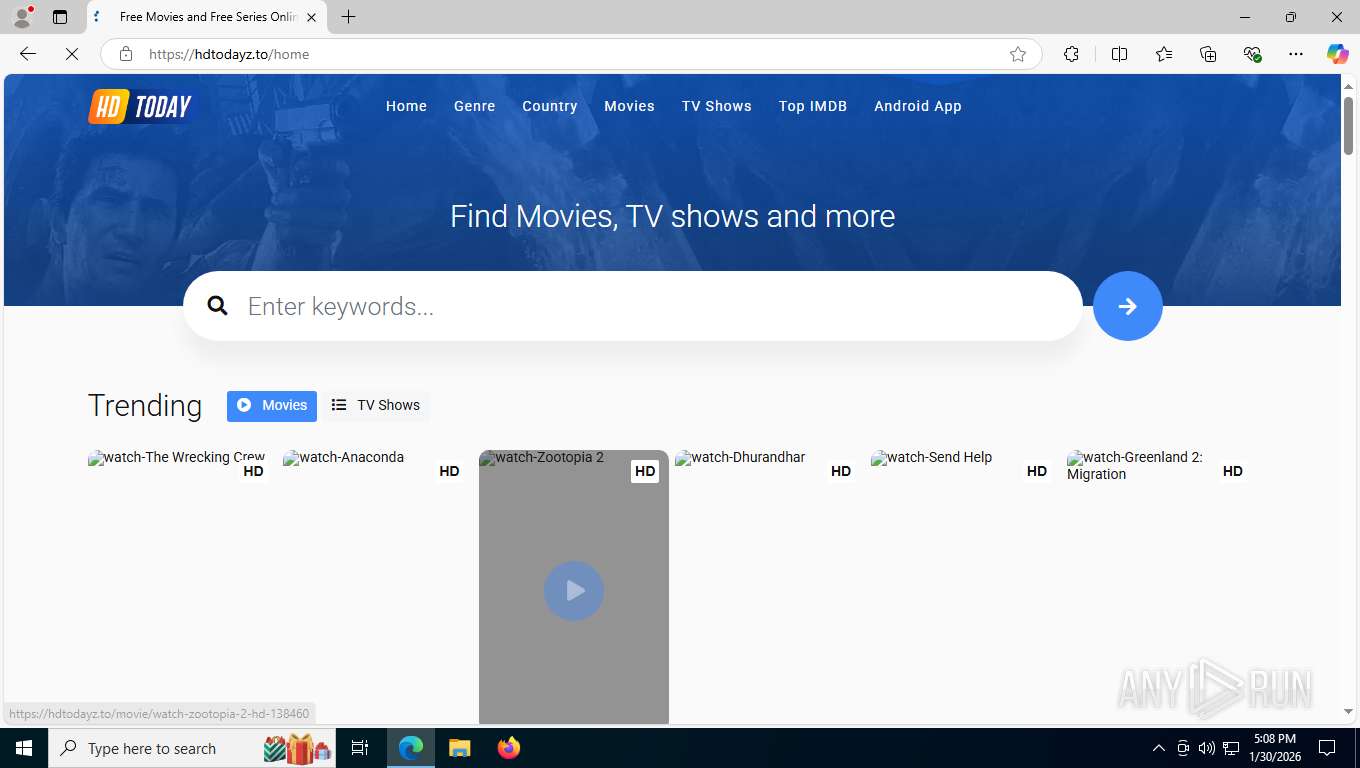Switch Trending to TV Shows tab

point(376,406)
